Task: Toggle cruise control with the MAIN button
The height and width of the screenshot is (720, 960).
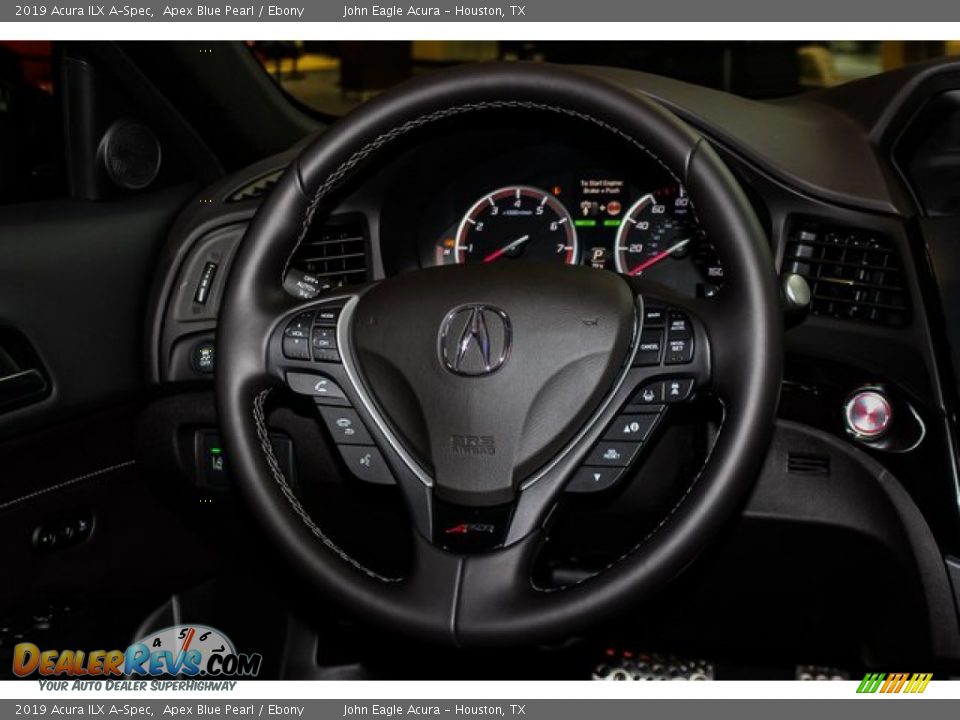Action: click(652, 315)
